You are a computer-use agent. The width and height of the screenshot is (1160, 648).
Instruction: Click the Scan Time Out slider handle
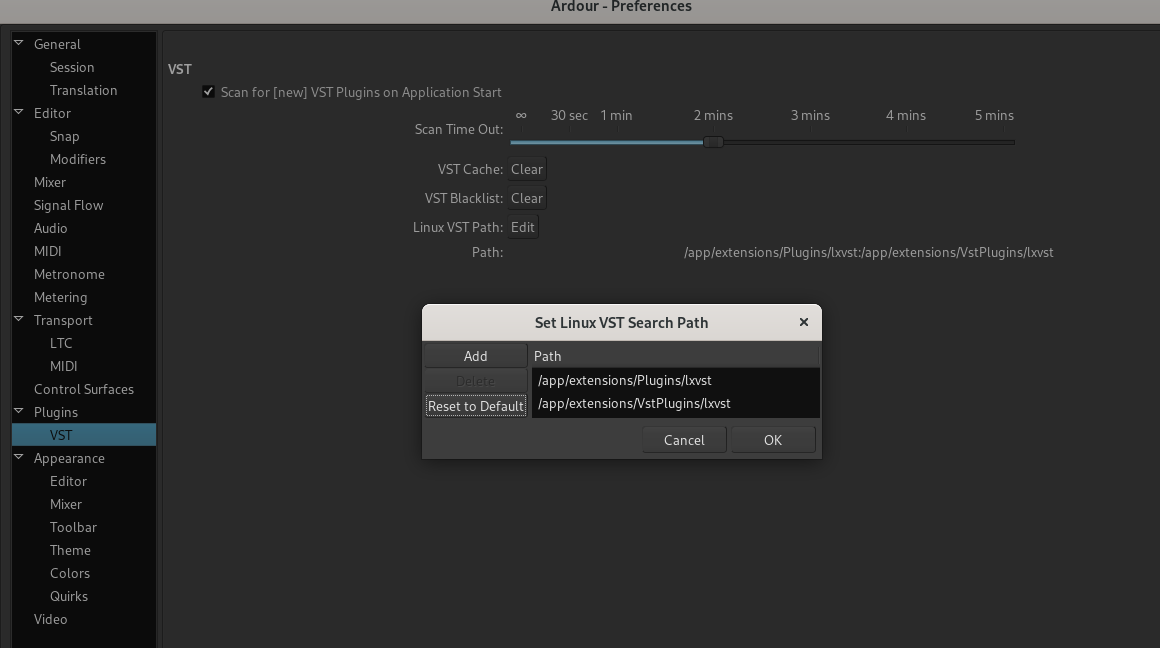click(x=713, y=142)
